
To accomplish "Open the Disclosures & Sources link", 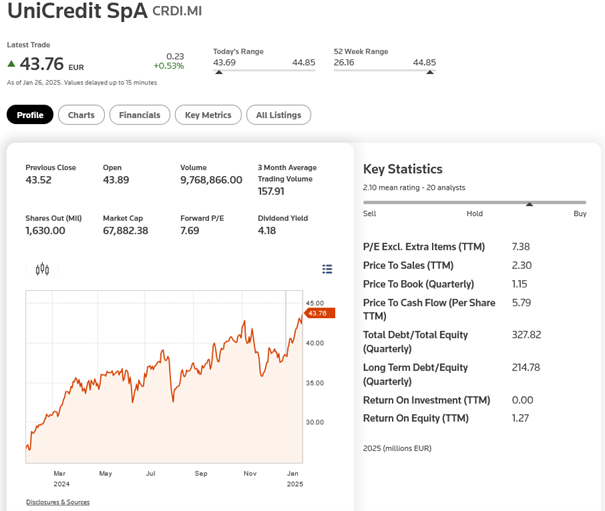I will pos(57,502).
